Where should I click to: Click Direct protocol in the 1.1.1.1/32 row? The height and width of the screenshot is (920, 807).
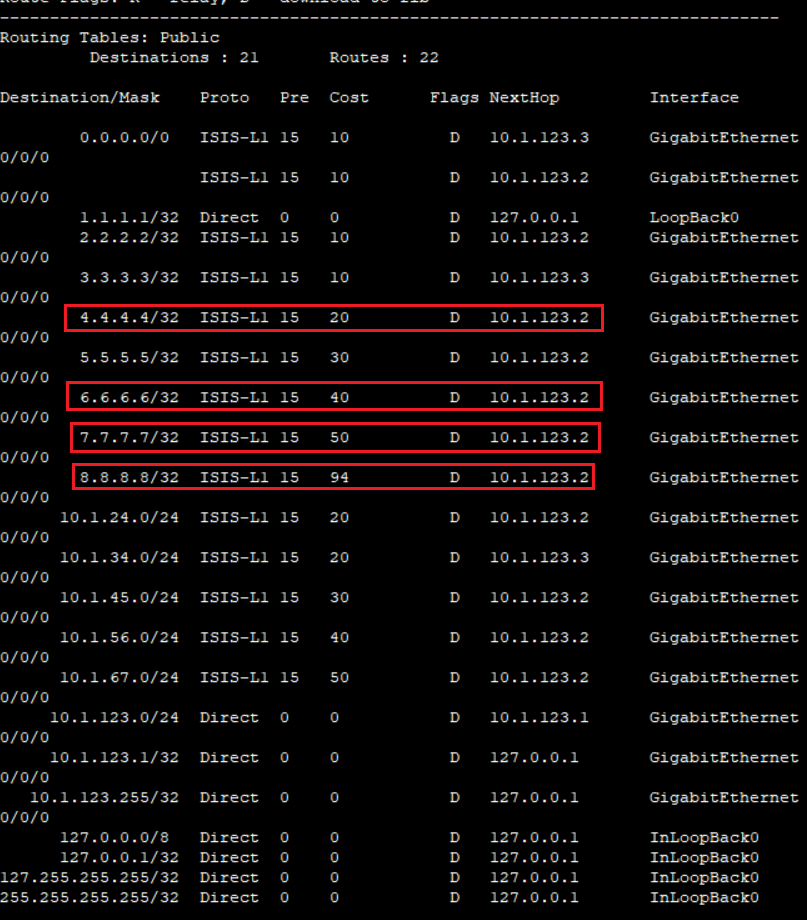229,217
